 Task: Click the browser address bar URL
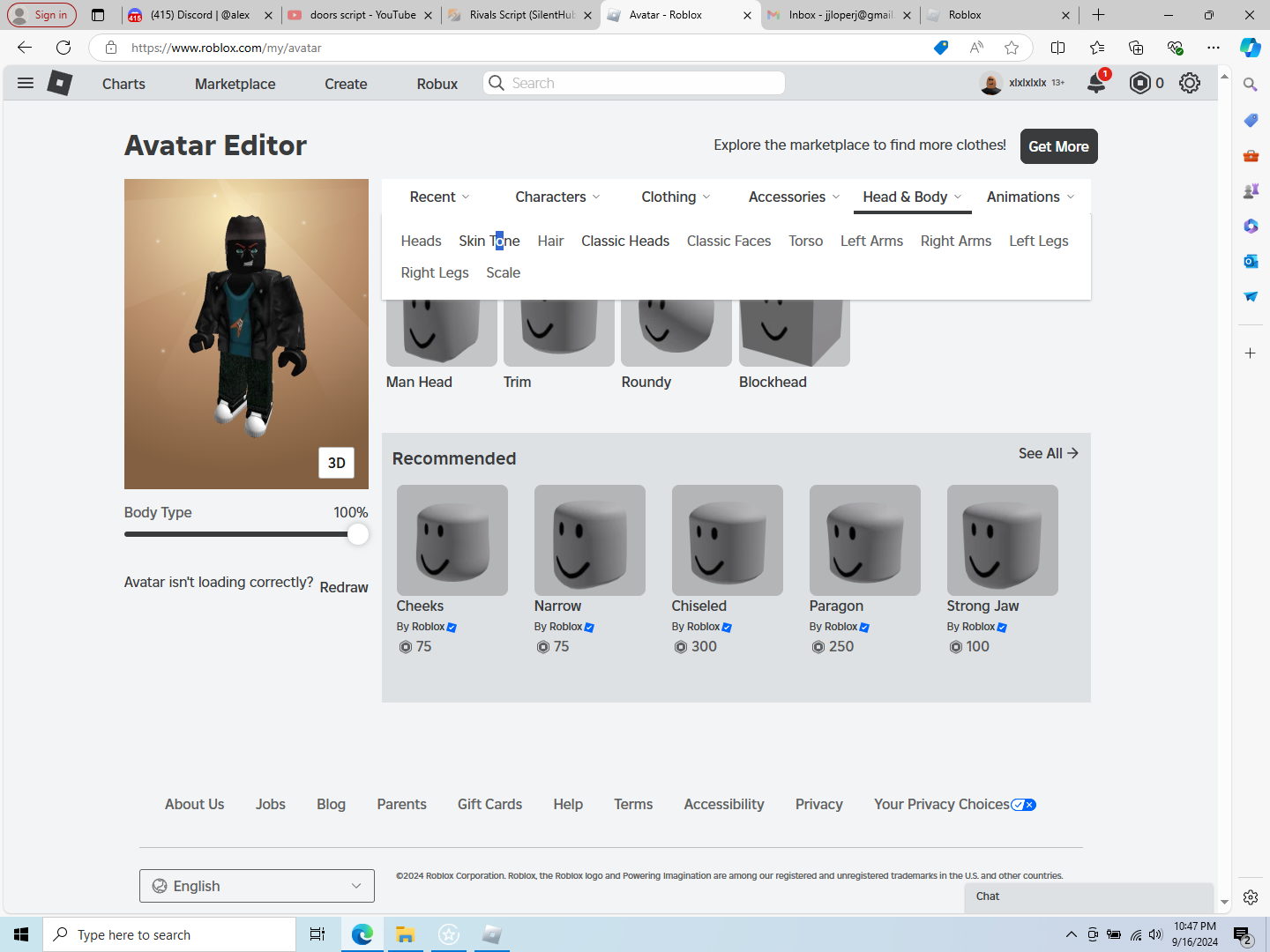227,48
